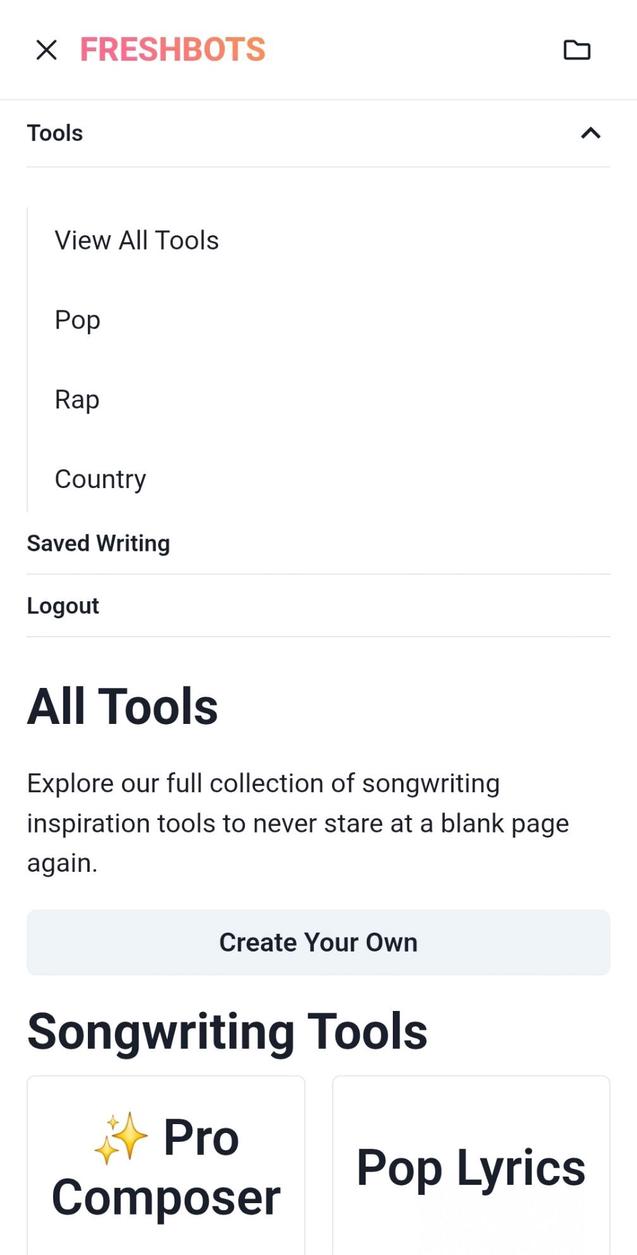Select Rap from the Tools menu
The image size is (637, 1255).
[76, 399]
